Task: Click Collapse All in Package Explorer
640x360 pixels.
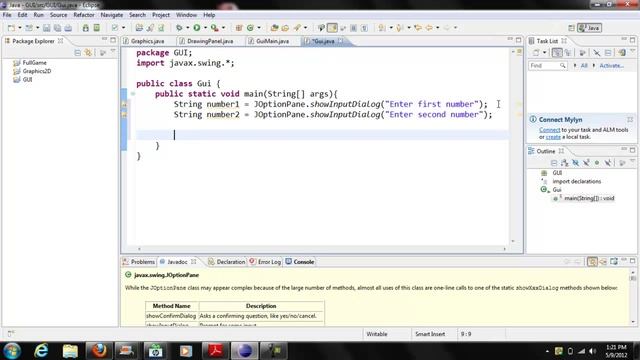Action: [x=78, y=53]
